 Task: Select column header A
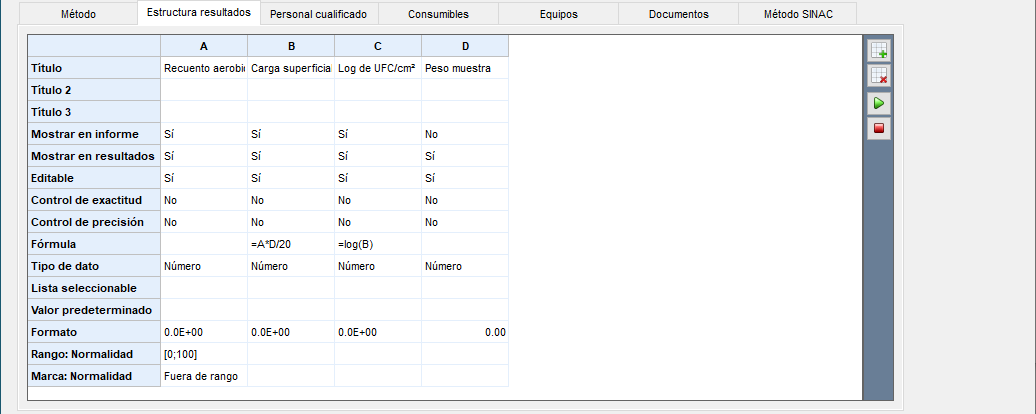point(204,46)
